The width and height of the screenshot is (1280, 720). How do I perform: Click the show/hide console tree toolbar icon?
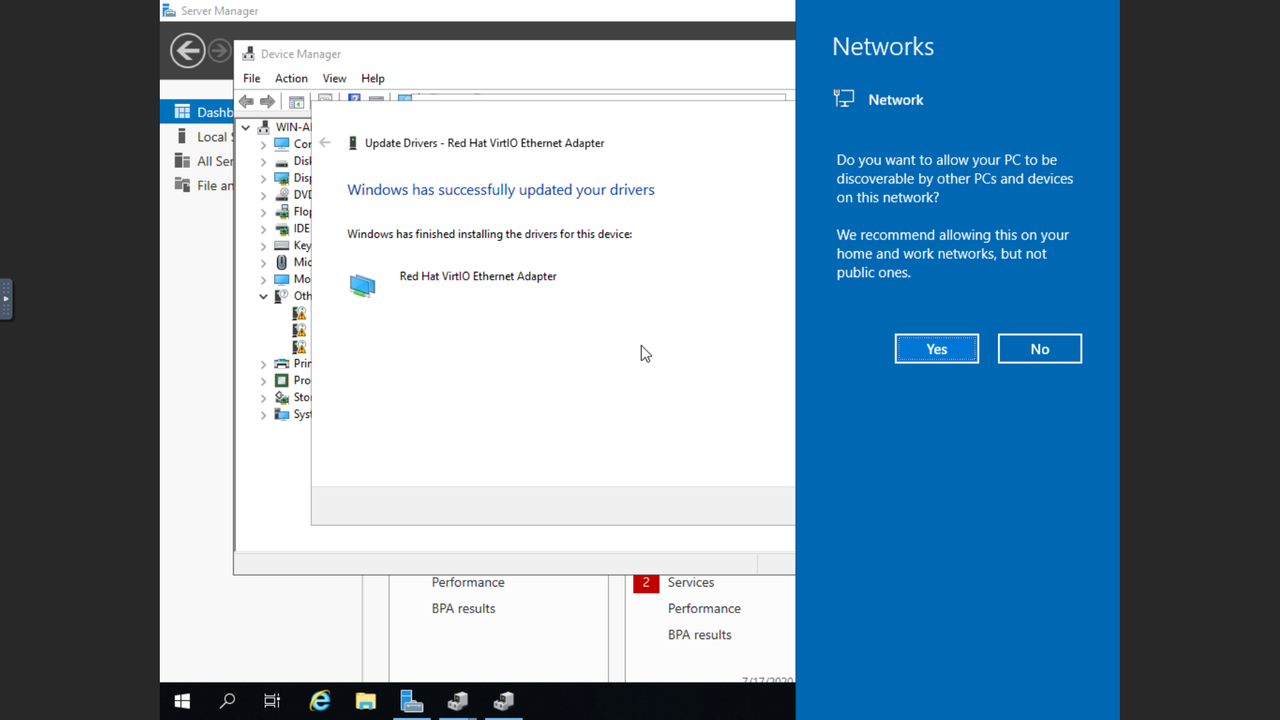(296, 102)
